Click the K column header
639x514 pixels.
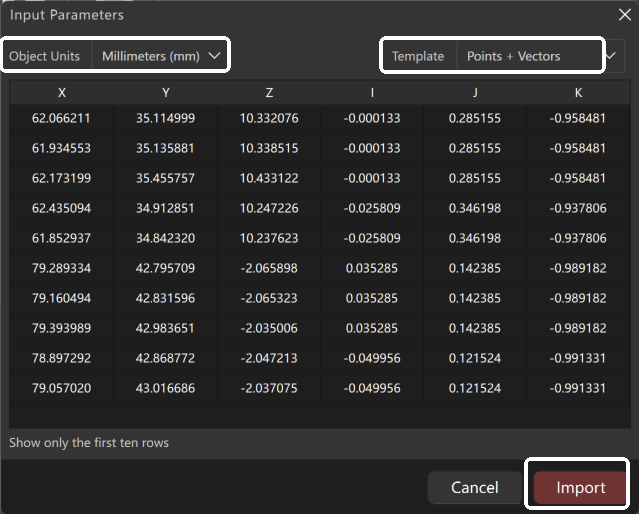coord(577,93)
